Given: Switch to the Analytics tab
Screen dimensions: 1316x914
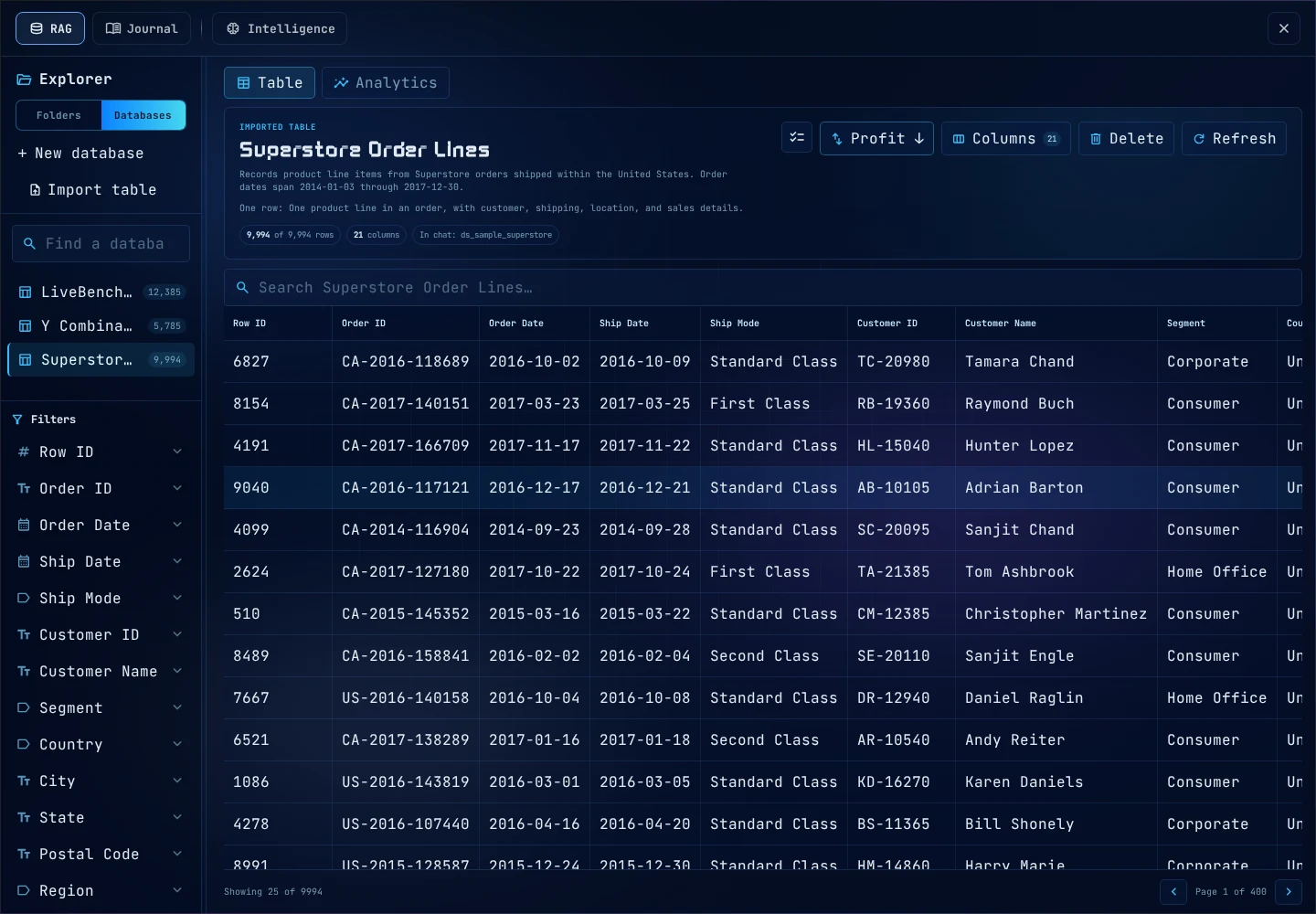Looking at the screenshot, I should tap(385, 83).
